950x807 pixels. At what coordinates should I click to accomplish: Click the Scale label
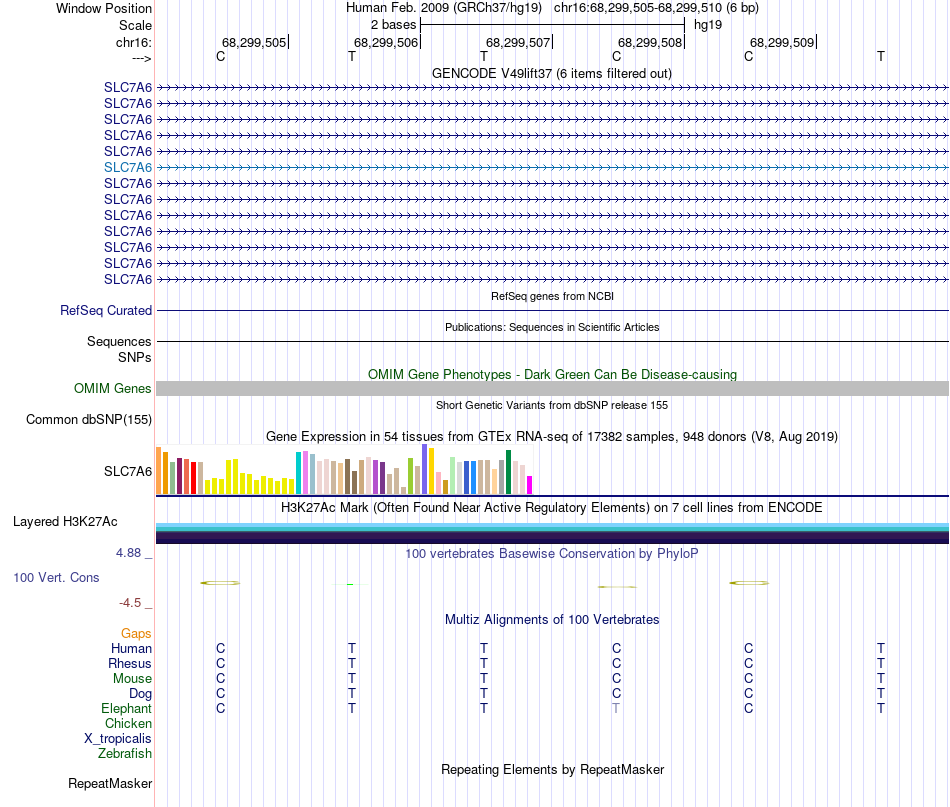[135, 25]
